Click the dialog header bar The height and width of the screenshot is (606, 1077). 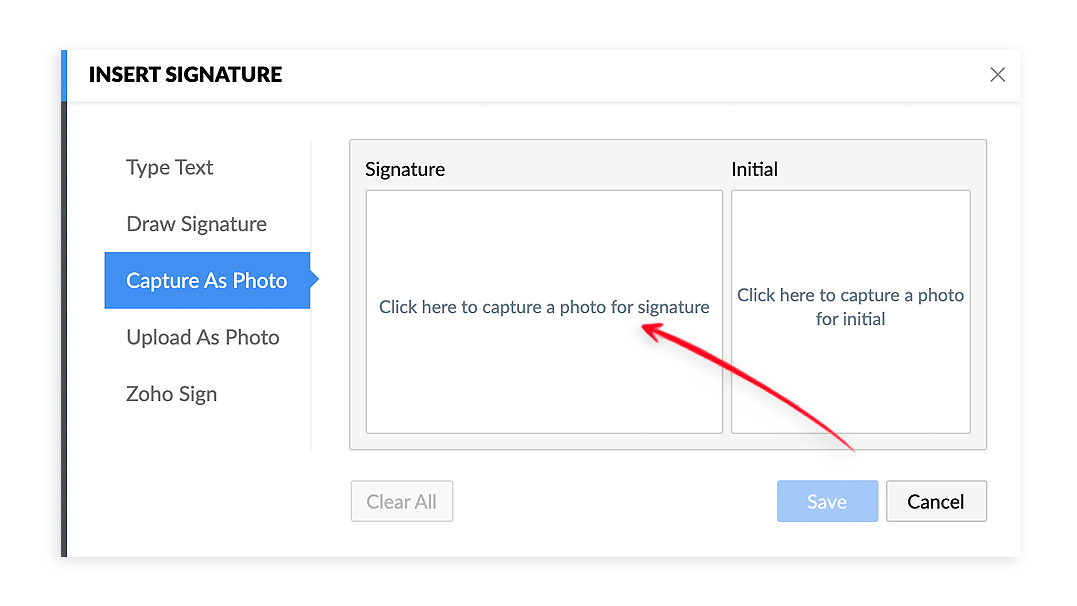[600, 75]
